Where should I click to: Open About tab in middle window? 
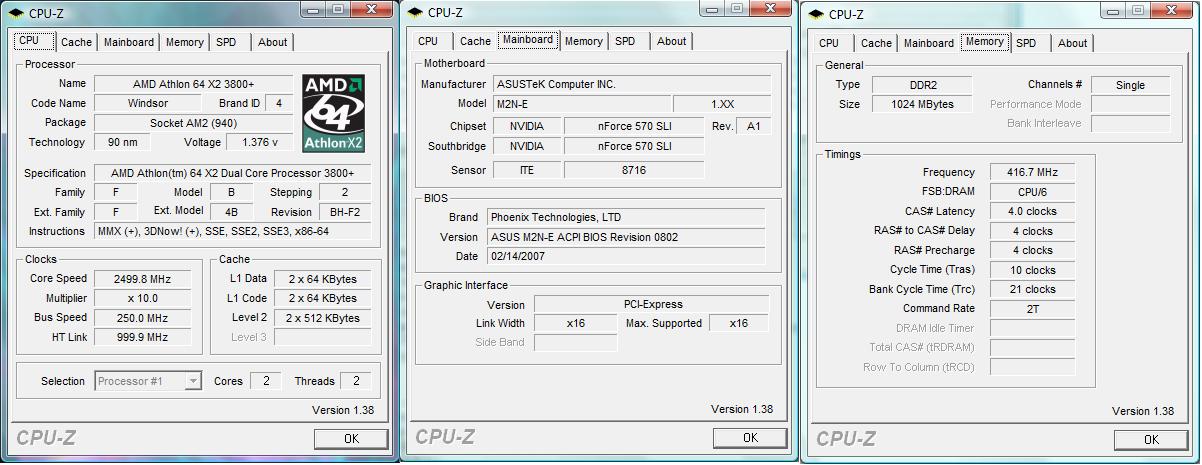click(672, 41)
